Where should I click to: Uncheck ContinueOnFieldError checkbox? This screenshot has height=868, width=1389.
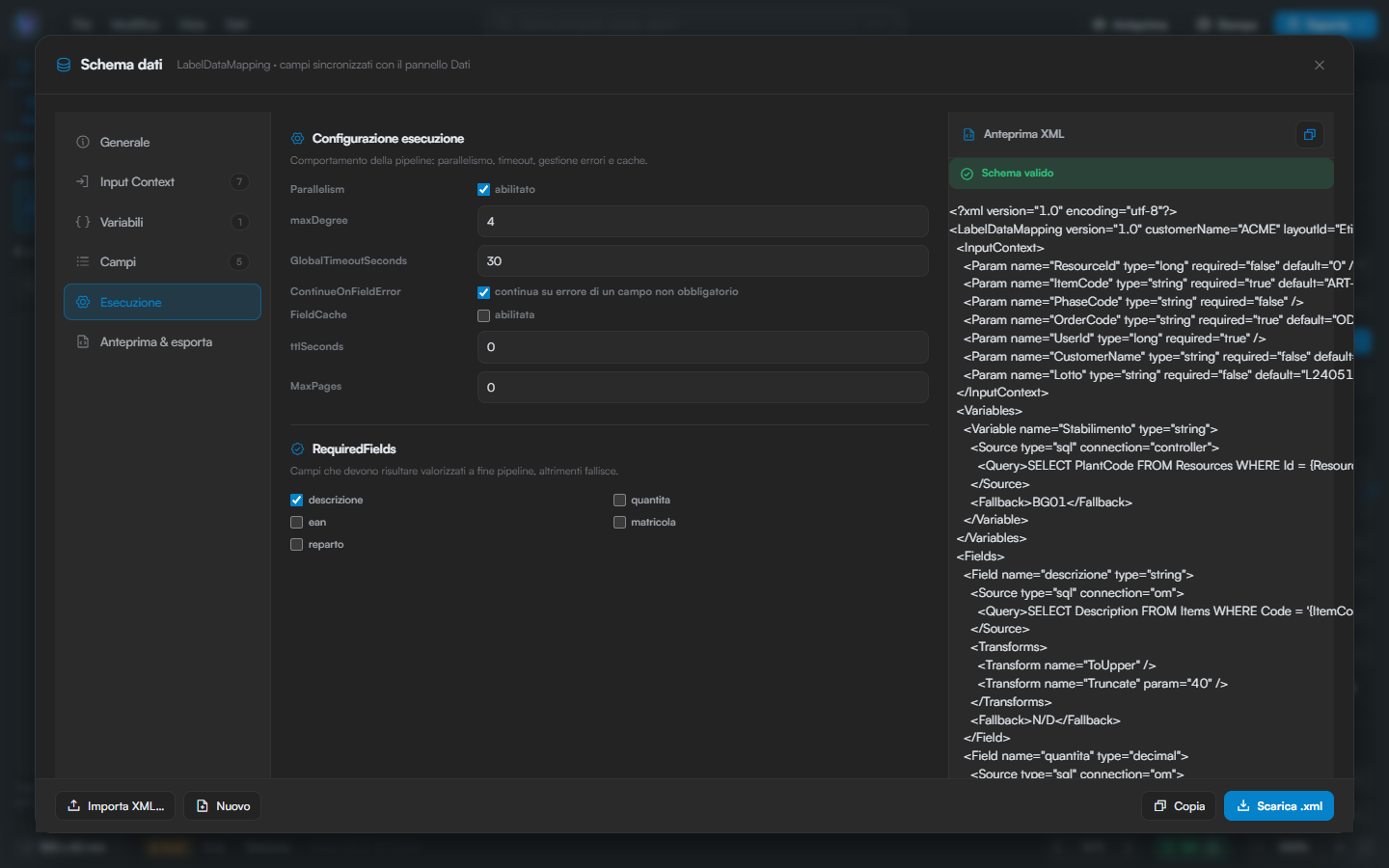point(483,292)
